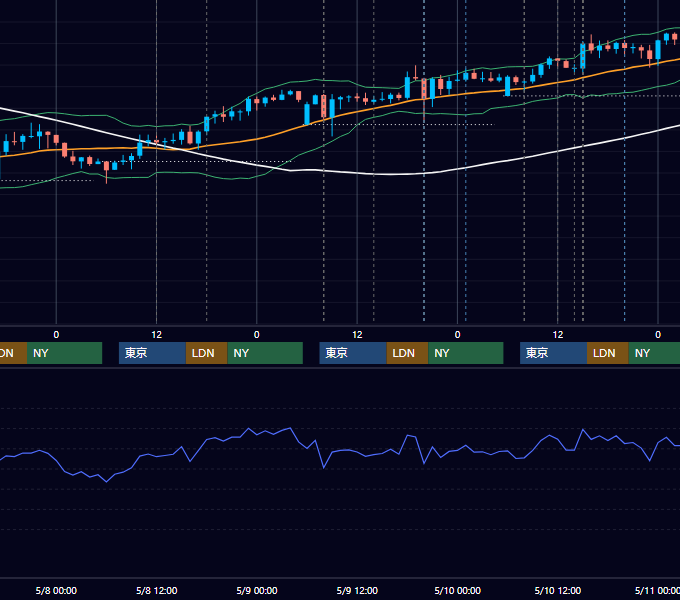Click hour label 12 above 5/10 12:00
Screen dimensions: 680x600
click(558, 335)
